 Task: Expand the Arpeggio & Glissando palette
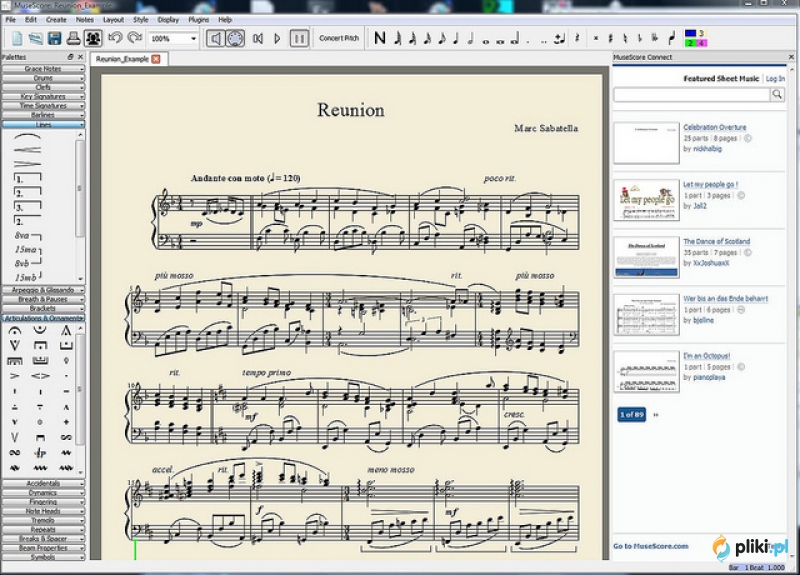coord(43,290)
